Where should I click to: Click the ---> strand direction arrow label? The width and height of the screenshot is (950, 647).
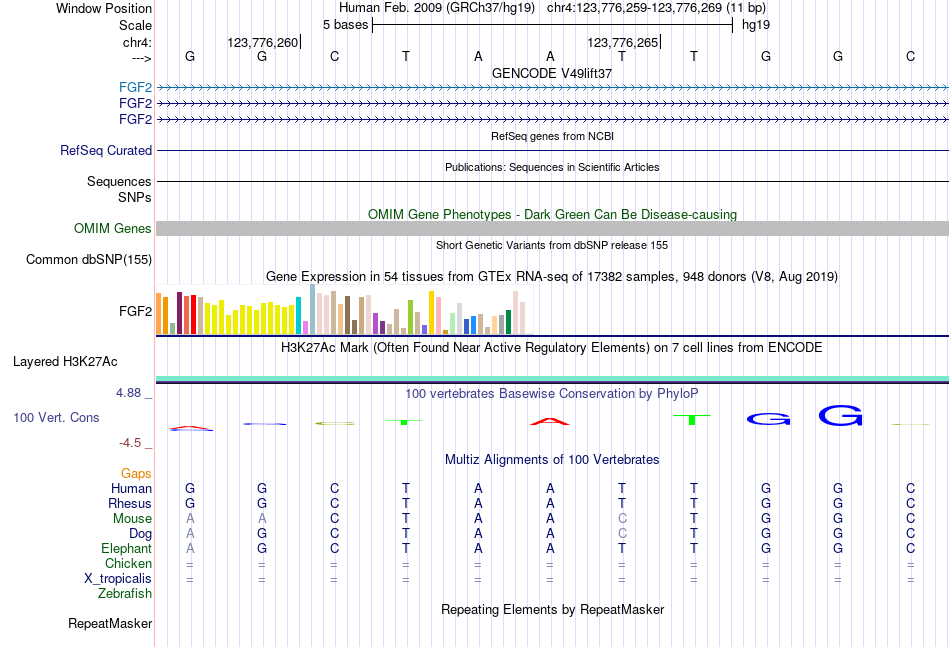tap(142, 58)
